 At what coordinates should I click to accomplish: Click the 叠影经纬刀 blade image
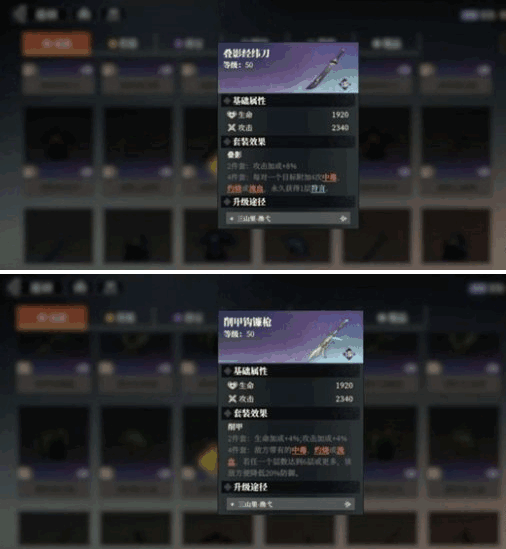coord(325,69)
